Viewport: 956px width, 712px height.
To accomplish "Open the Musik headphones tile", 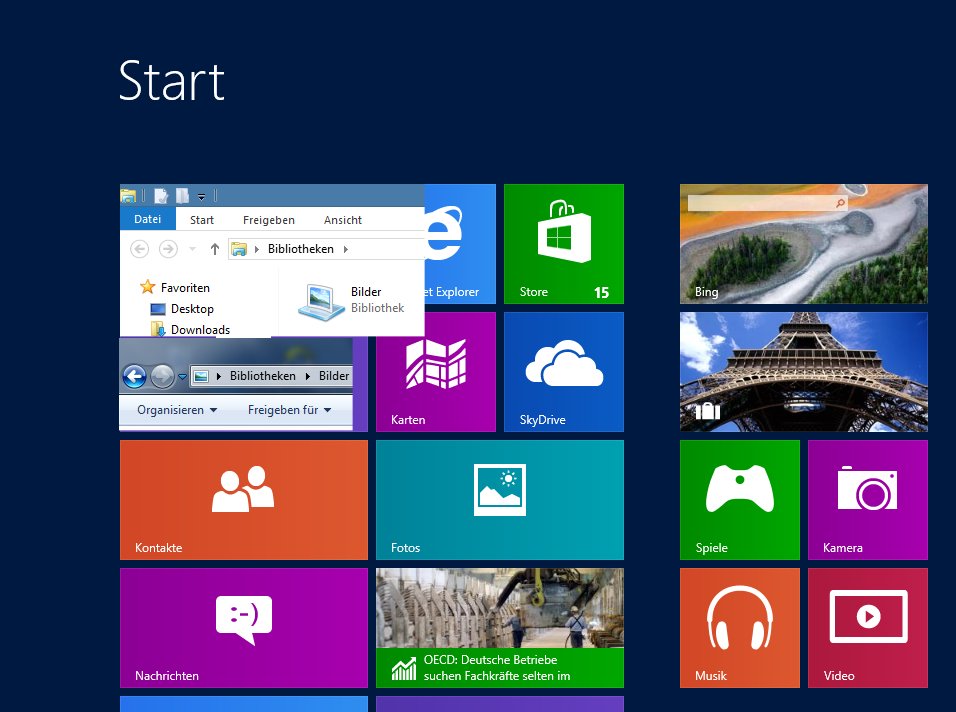I will coord(740,628).
